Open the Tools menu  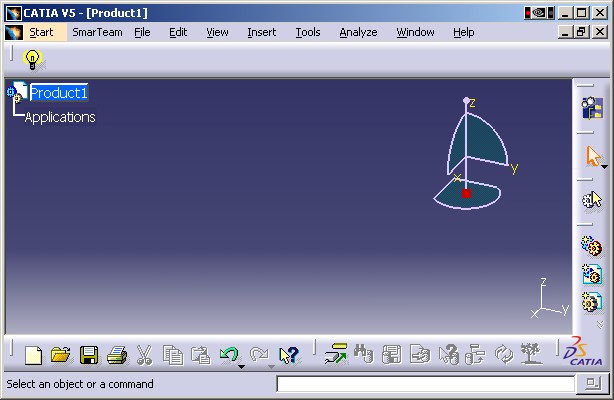pos(308,32)
